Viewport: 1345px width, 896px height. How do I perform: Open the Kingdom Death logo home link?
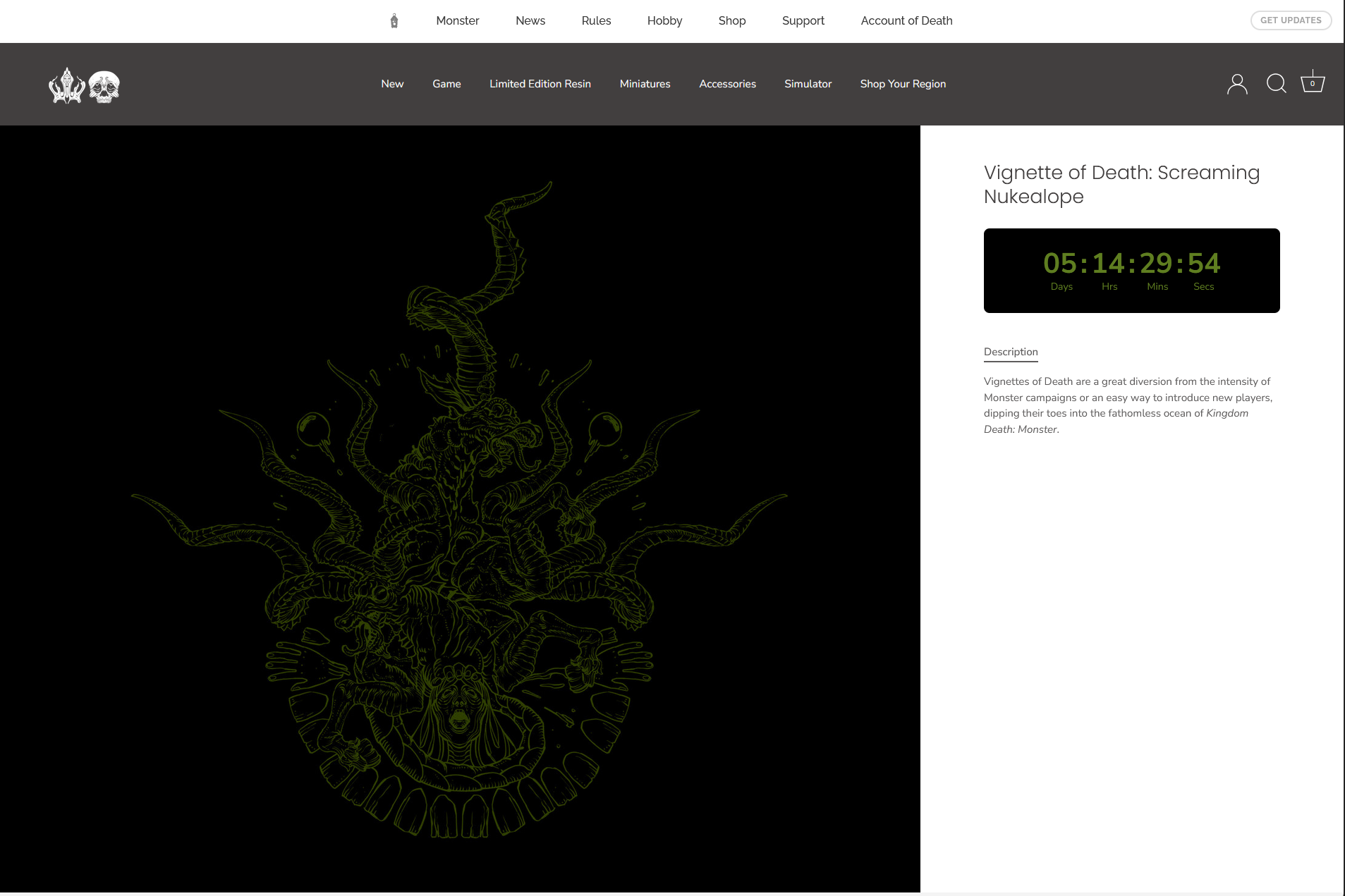click(x=85, y=85)
